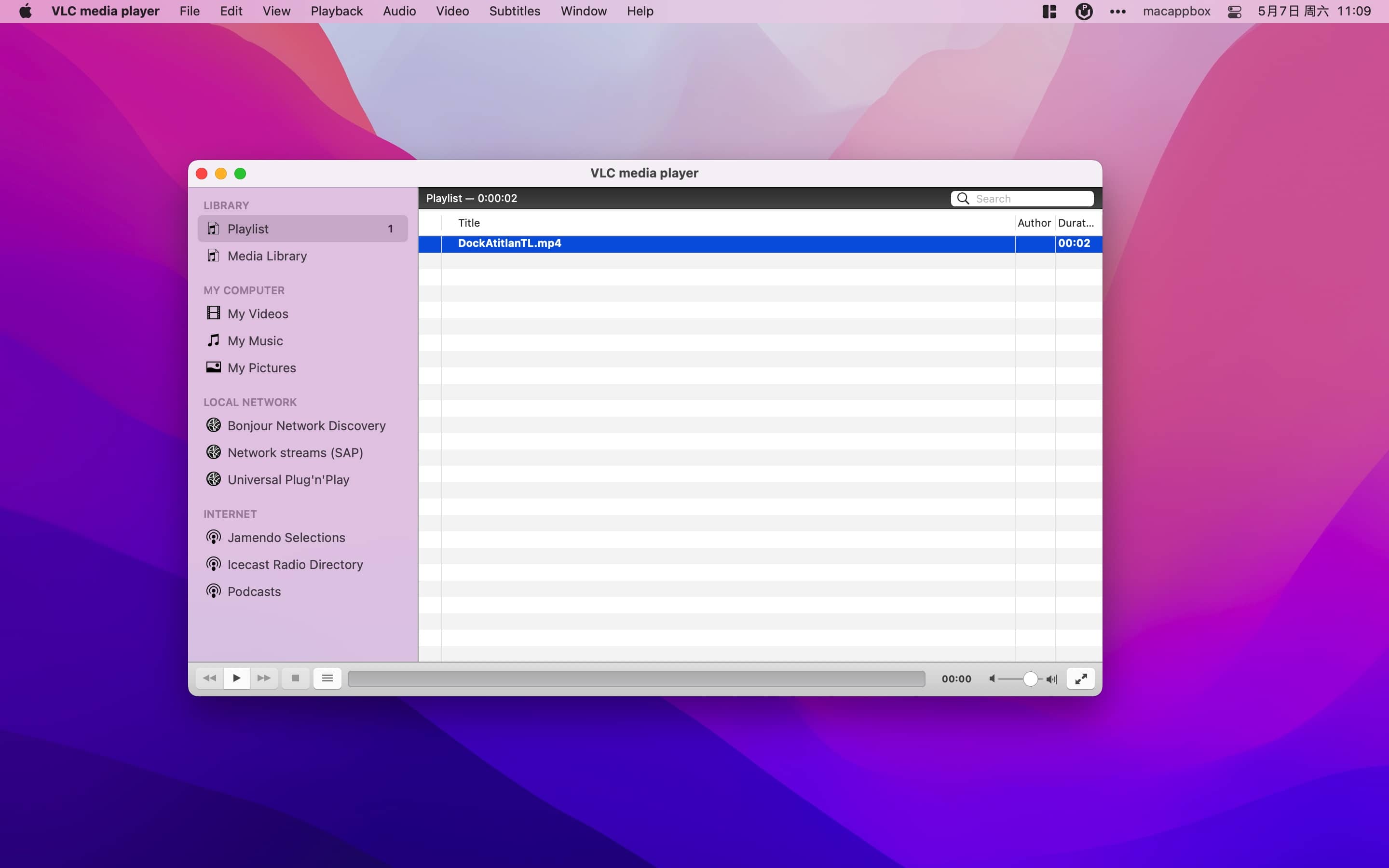This screenshot has width=1389, height=868.
Task: Click the broadcast icon beside Icecast Radio Directory
Action: click(x=214, y=564)
